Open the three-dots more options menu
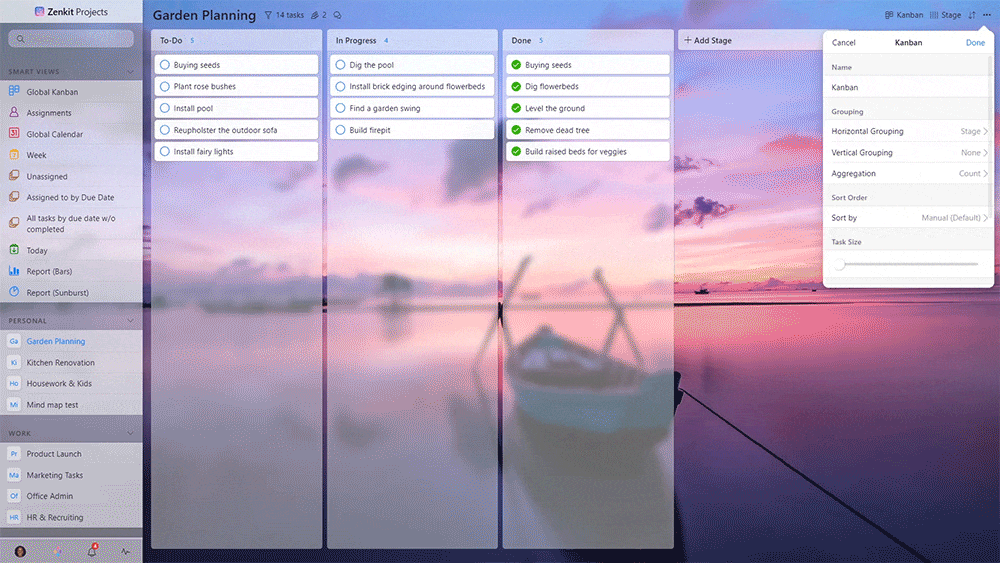Screen dimensions: 1000x563 point(987,15)
